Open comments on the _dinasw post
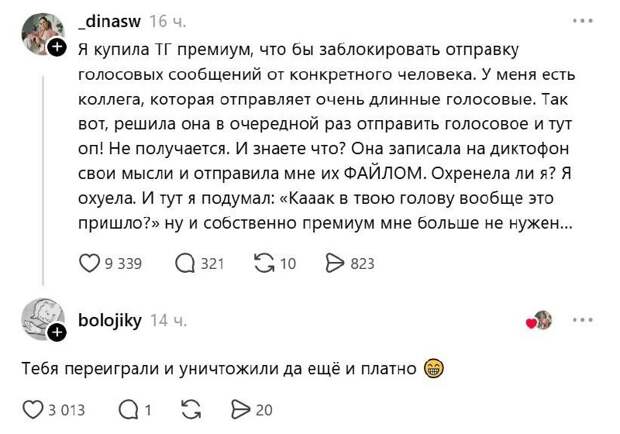Screen dimensions: 620x434 (185, 264)
